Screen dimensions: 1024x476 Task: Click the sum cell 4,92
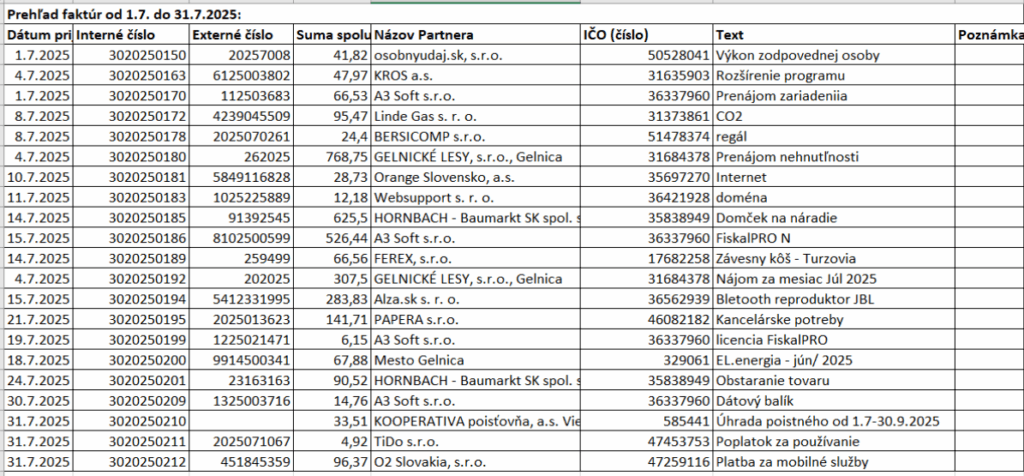pyautogui.click(x=332, y=441)
